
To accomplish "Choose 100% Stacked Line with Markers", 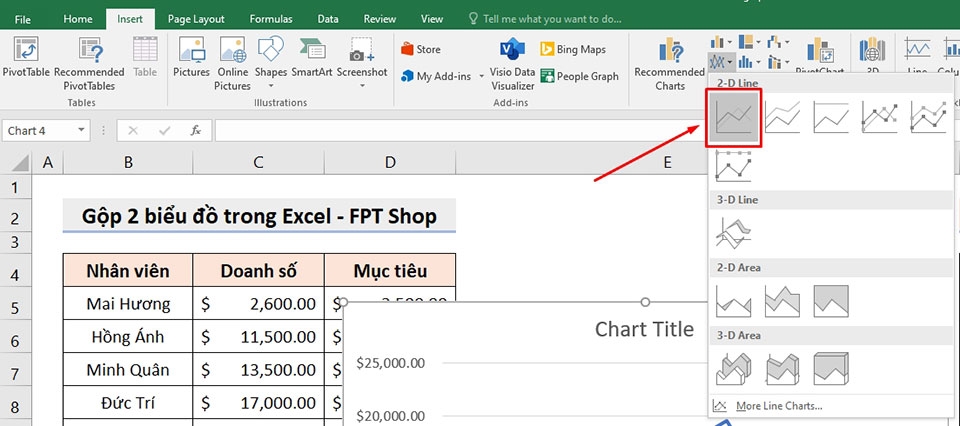I will [733, 166].
